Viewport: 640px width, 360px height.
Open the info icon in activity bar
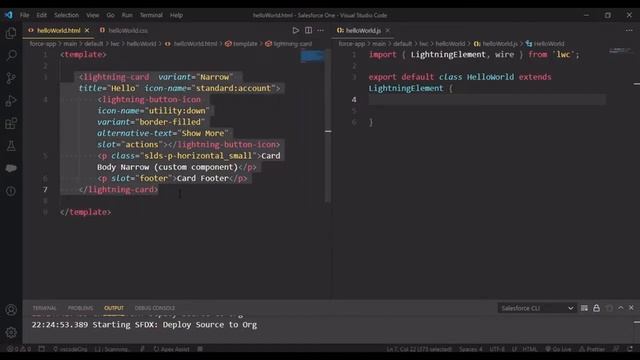pyautogui.click(x=11, y=191)
